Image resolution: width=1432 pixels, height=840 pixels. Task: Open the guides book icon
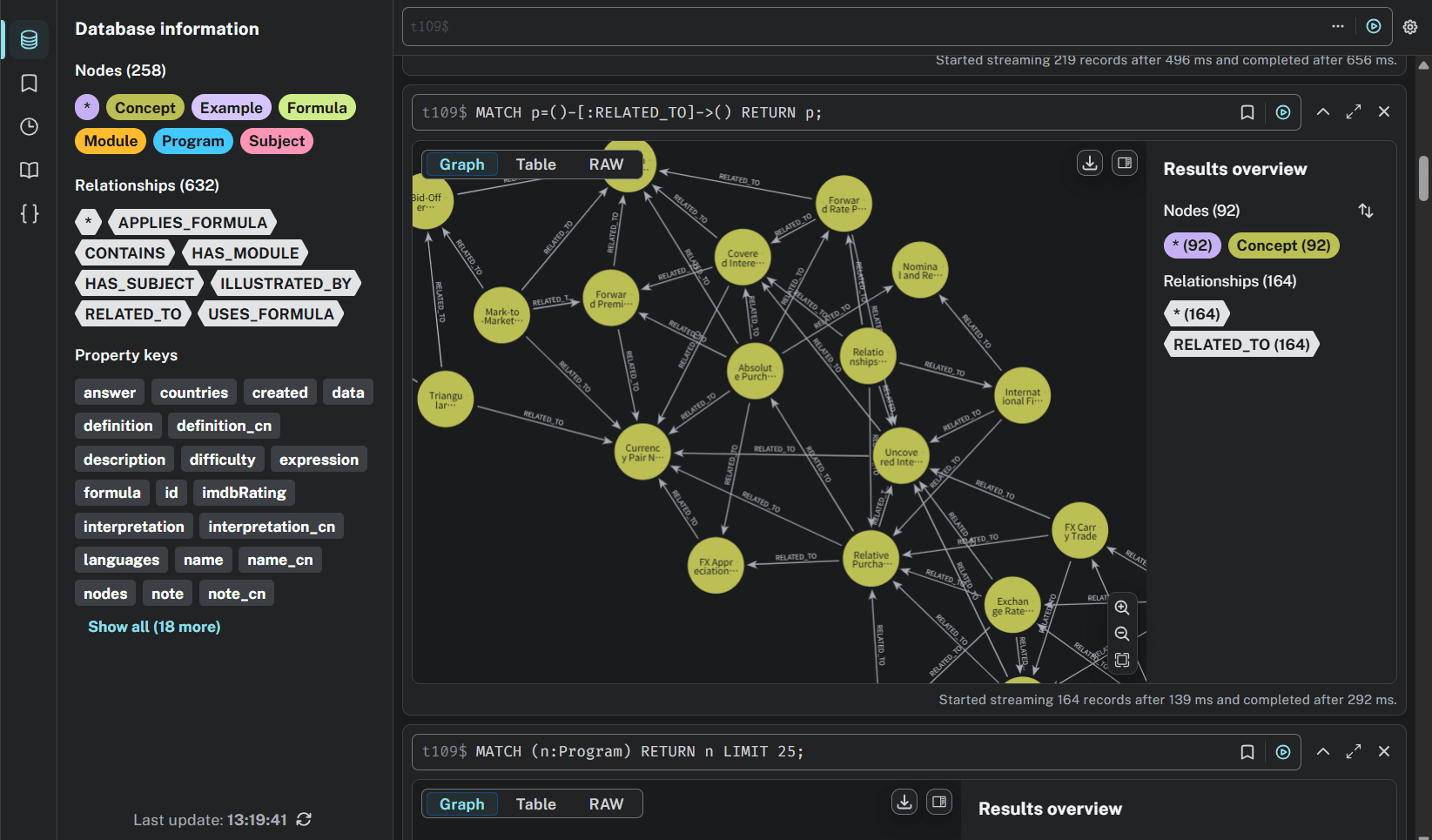(x=29, y=171)
